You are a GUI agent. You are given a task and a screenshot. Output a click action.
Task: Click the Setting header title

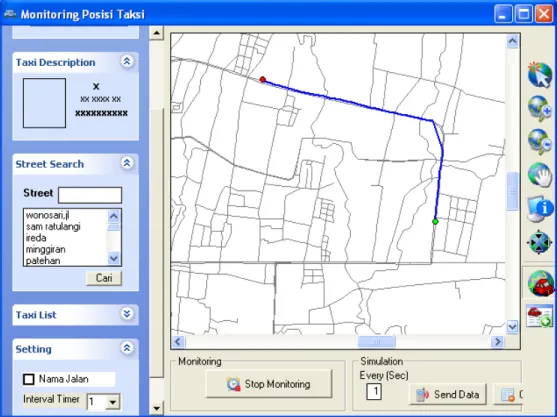pyautogui.click(x=33, y=349)
